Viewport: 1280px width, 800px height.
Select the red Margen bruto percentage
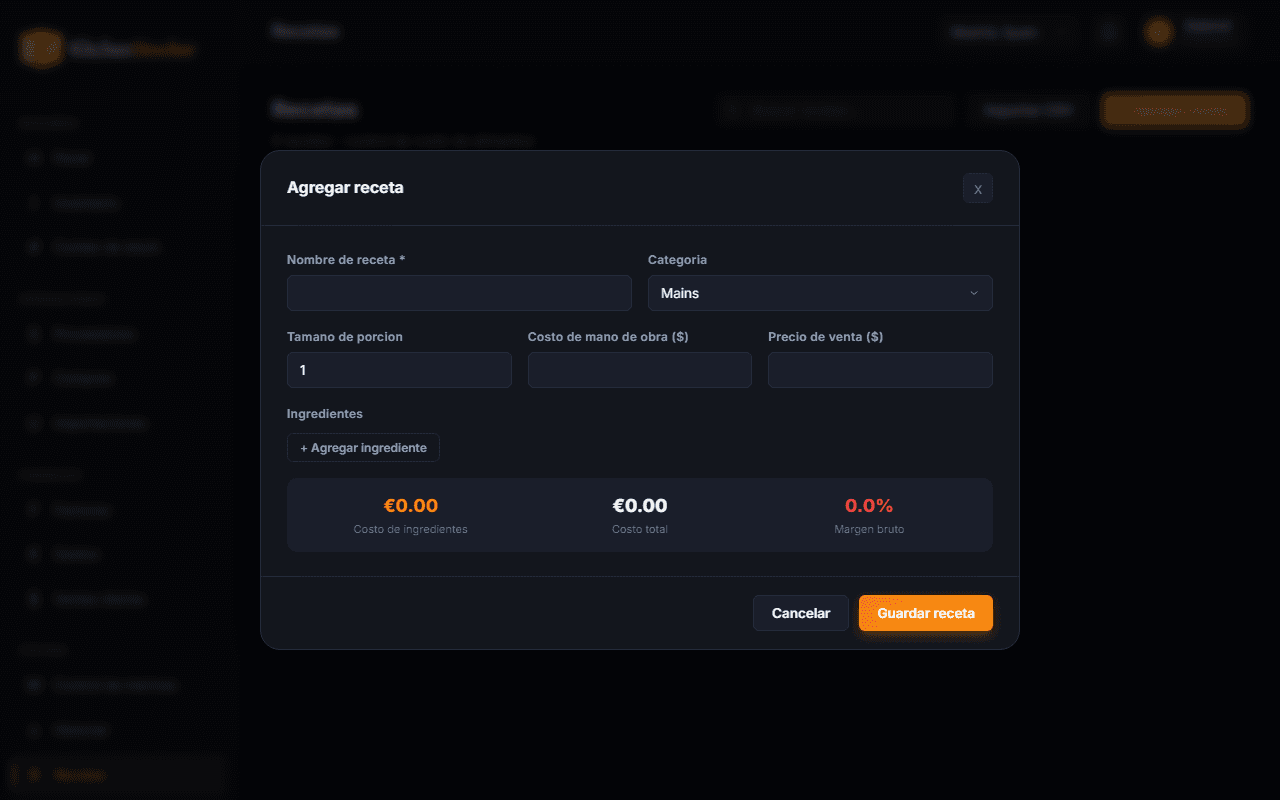(x=869, y=506)
